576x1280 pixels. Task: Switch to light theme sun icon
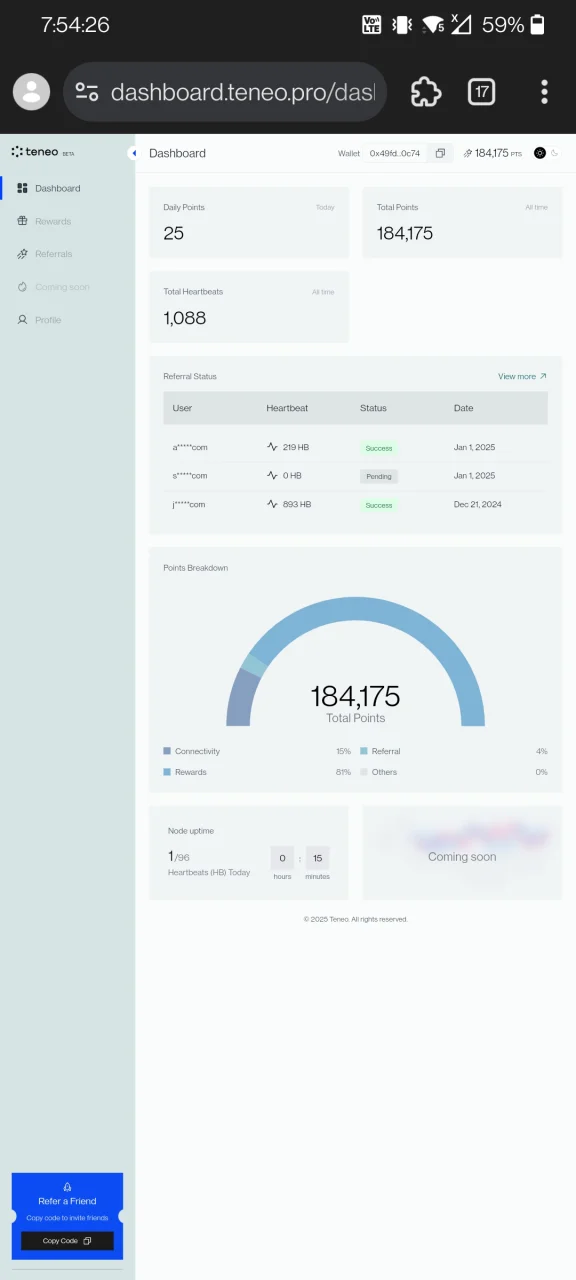point(540,153)
